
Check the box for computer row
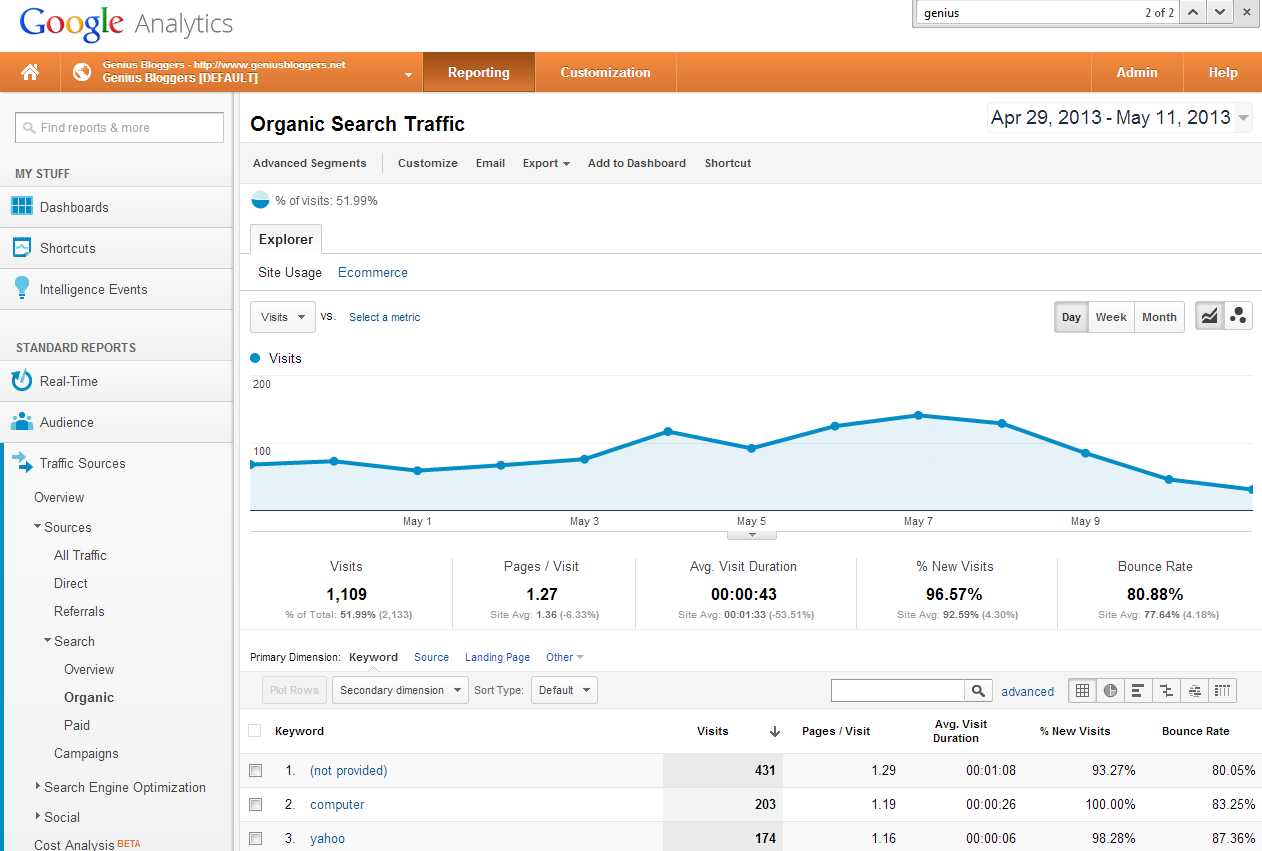tap(256, 805)
